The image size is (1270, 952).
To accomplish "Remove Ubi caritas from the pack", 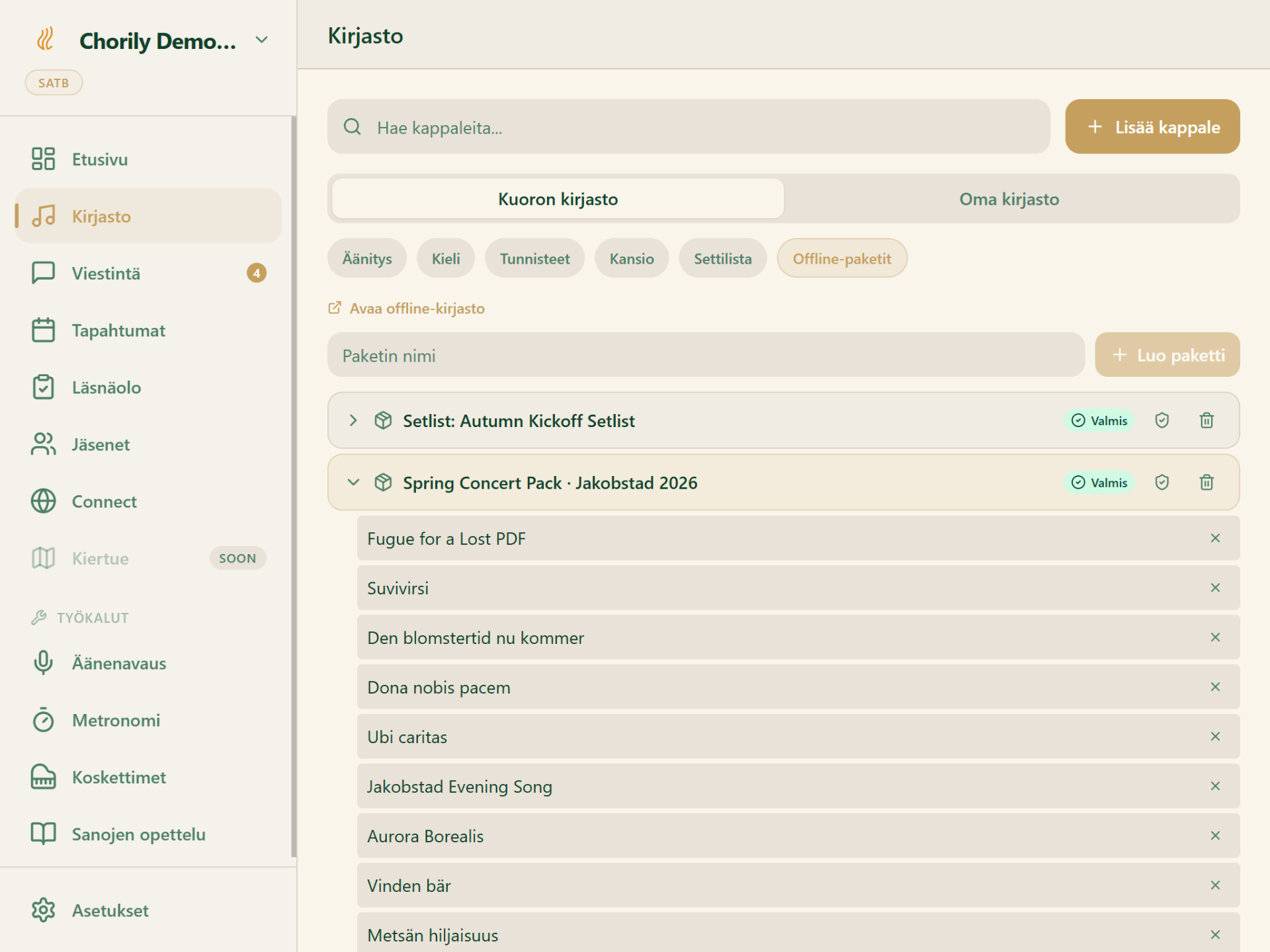I will (1215, 736).
